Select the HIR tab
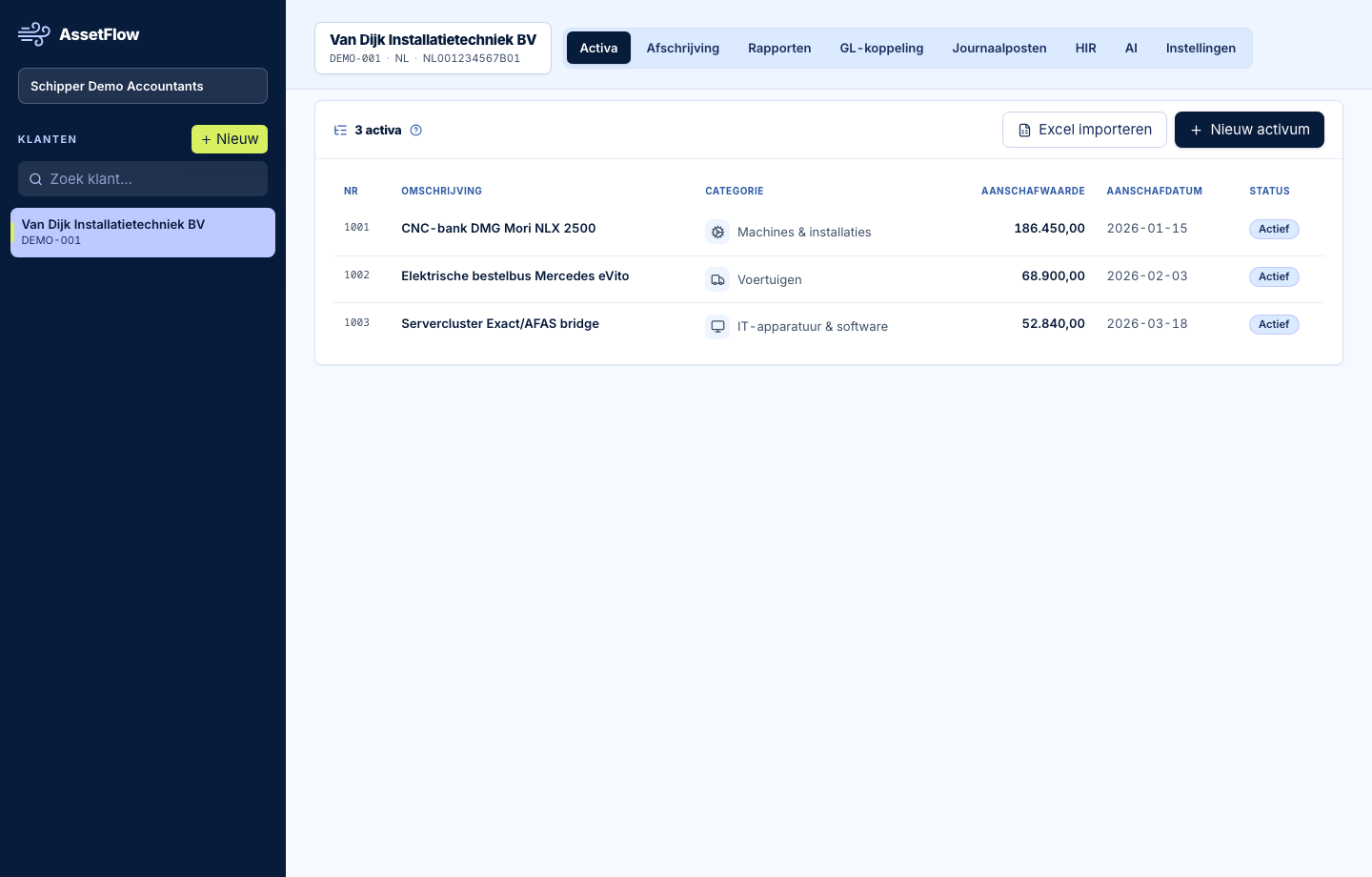This screenshot has height=877, width=1372. point(1085,48)
